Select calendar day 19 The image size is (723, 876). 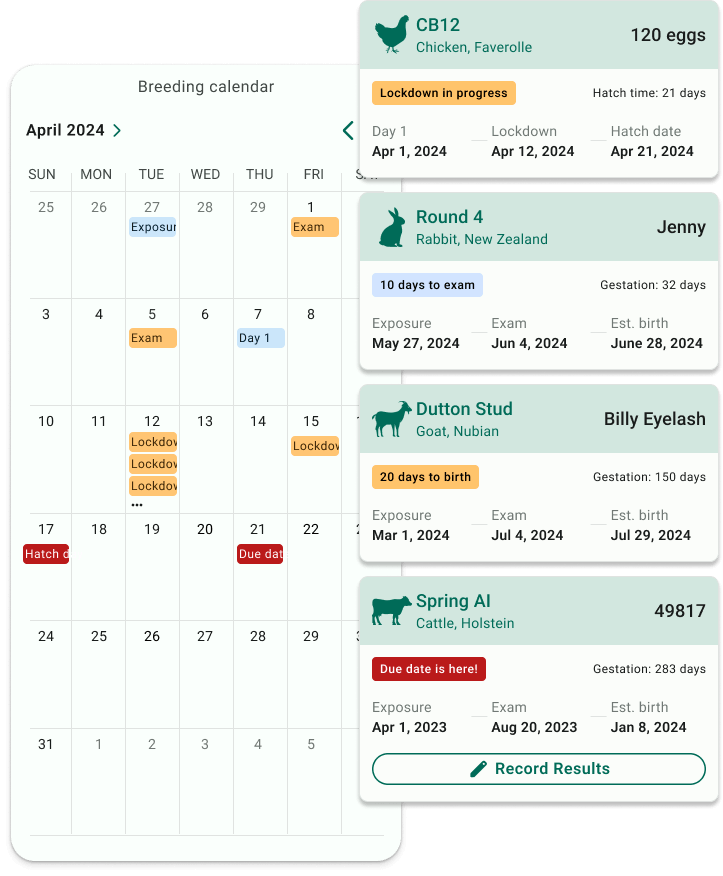click(152, 529)
